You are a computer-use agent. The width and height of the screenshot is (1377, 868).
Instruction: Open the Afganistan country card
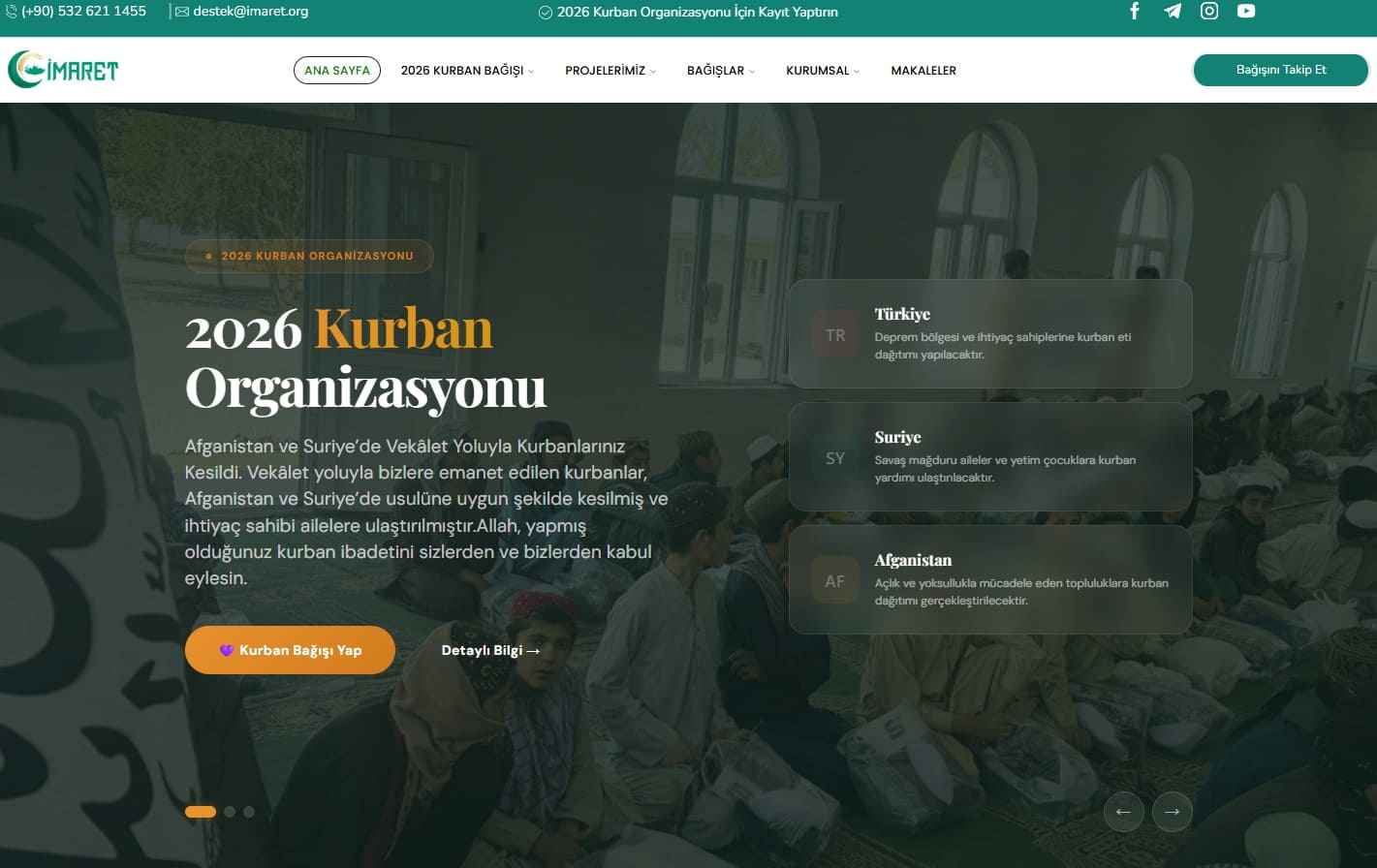[x=990, y=579]
